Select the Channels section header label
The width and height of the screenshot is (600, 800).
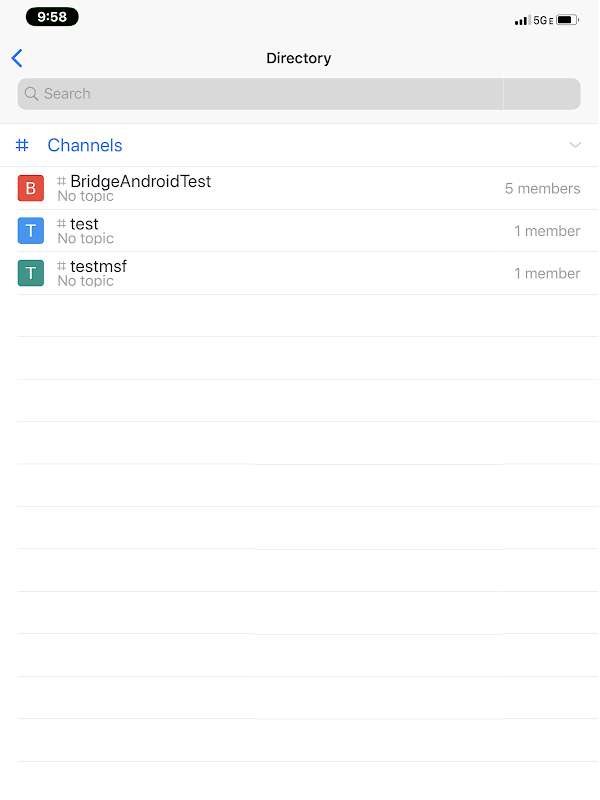coord(85,146)
